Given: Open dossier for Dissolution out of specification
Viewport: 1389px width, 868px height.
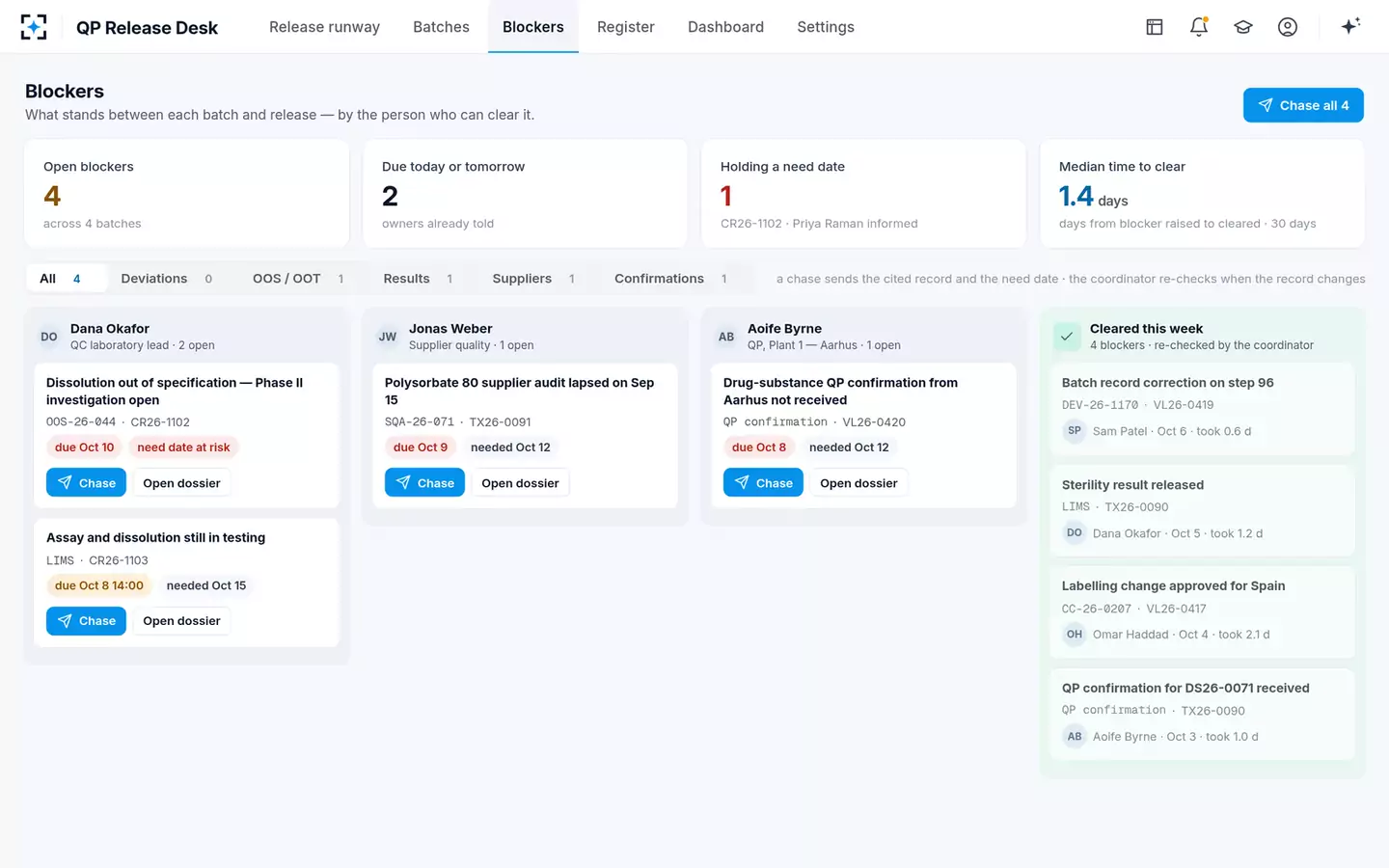Looking at the screenshot, I should point(181,483).
